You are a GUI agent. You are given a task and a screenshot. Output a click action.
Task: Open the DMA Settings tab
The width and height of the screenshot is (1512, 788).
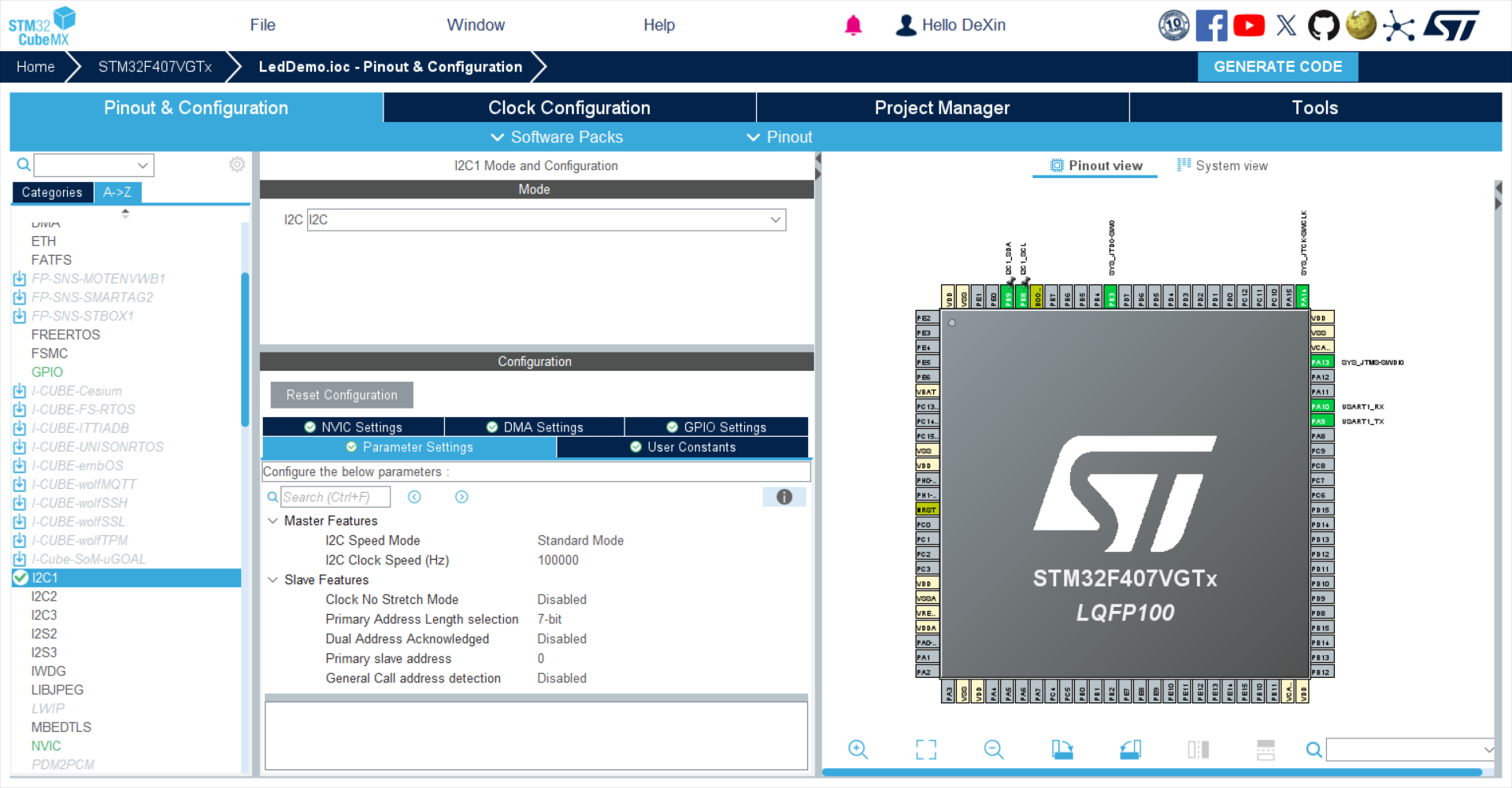click(535, 427)
